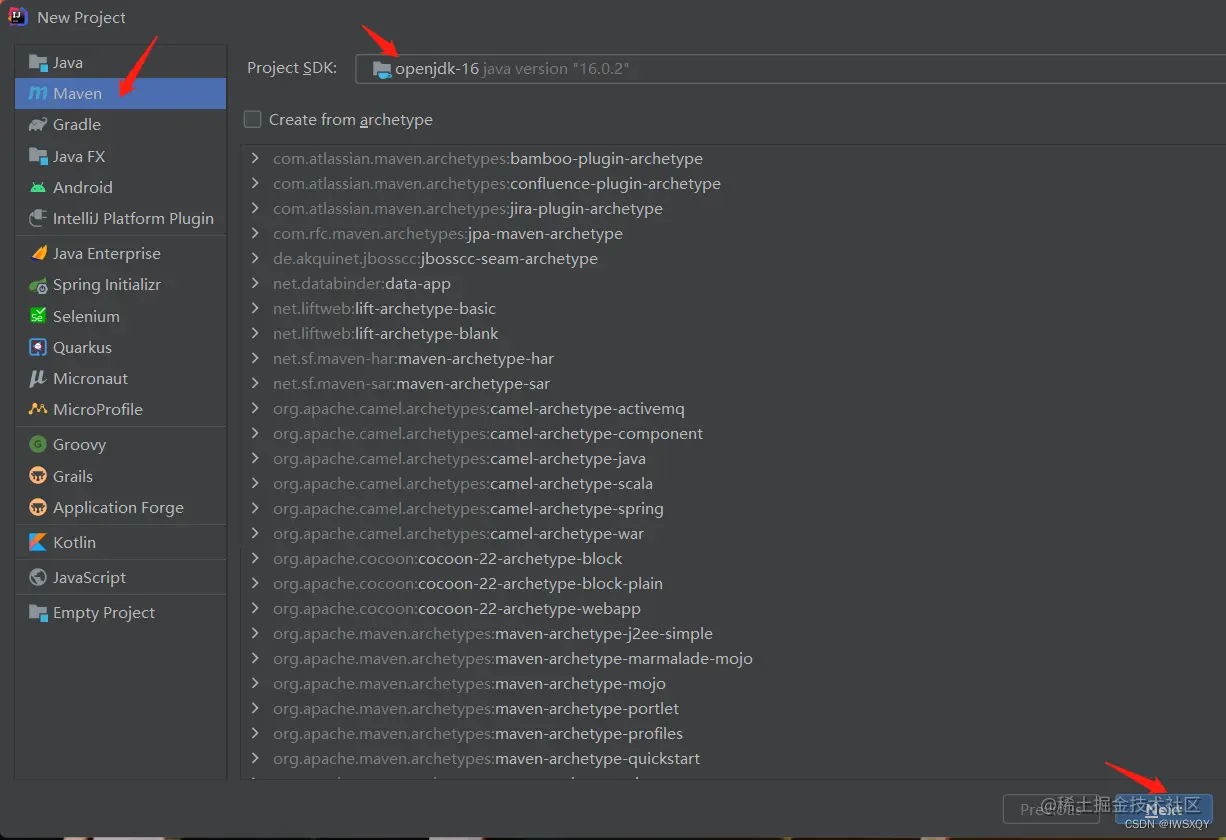Viewport: 1226px width, 840px height.
Task: Click the Maven 'm' icon
Action: [38, 93]
